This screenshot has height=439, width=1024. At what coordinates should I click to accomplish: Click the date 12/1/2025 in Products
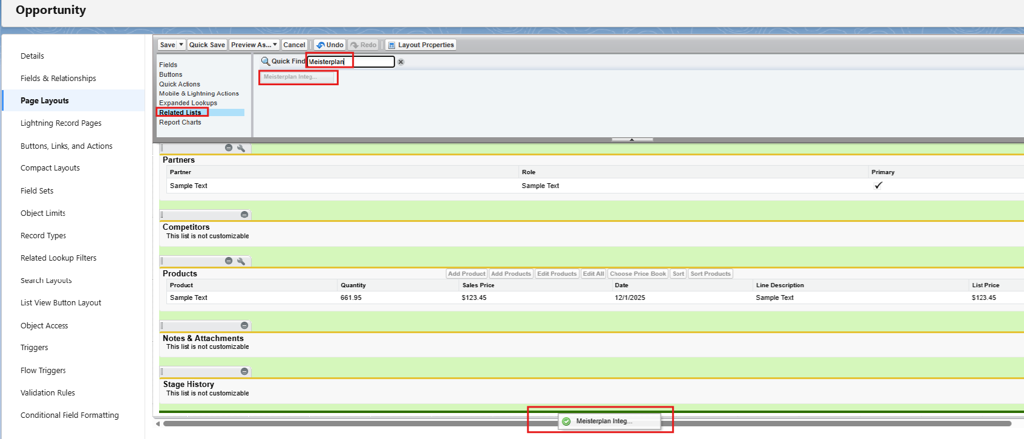(x=630, y=297)
